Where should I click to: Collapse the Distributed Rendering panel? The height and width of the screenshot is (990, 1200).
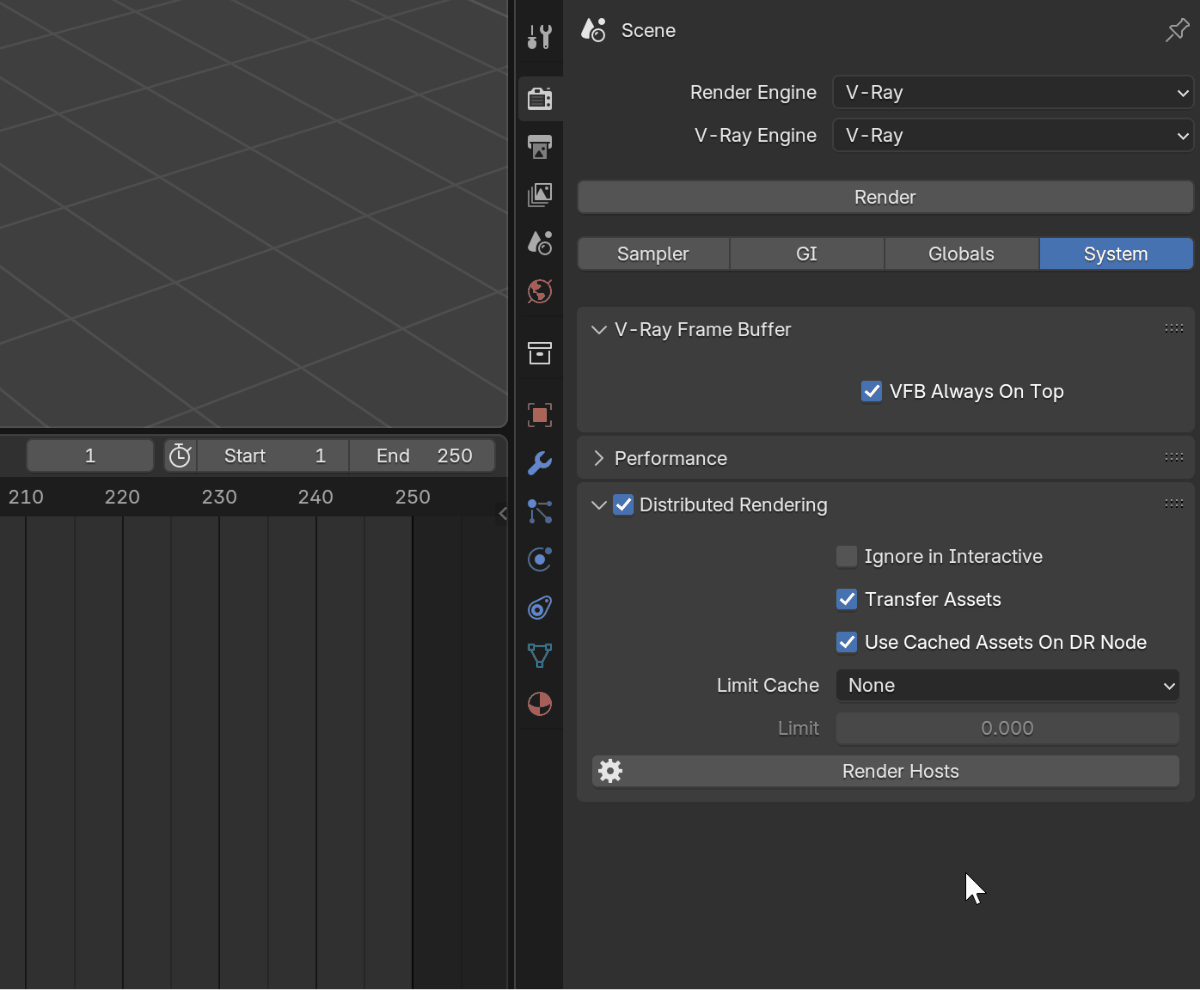click(599, 505)
